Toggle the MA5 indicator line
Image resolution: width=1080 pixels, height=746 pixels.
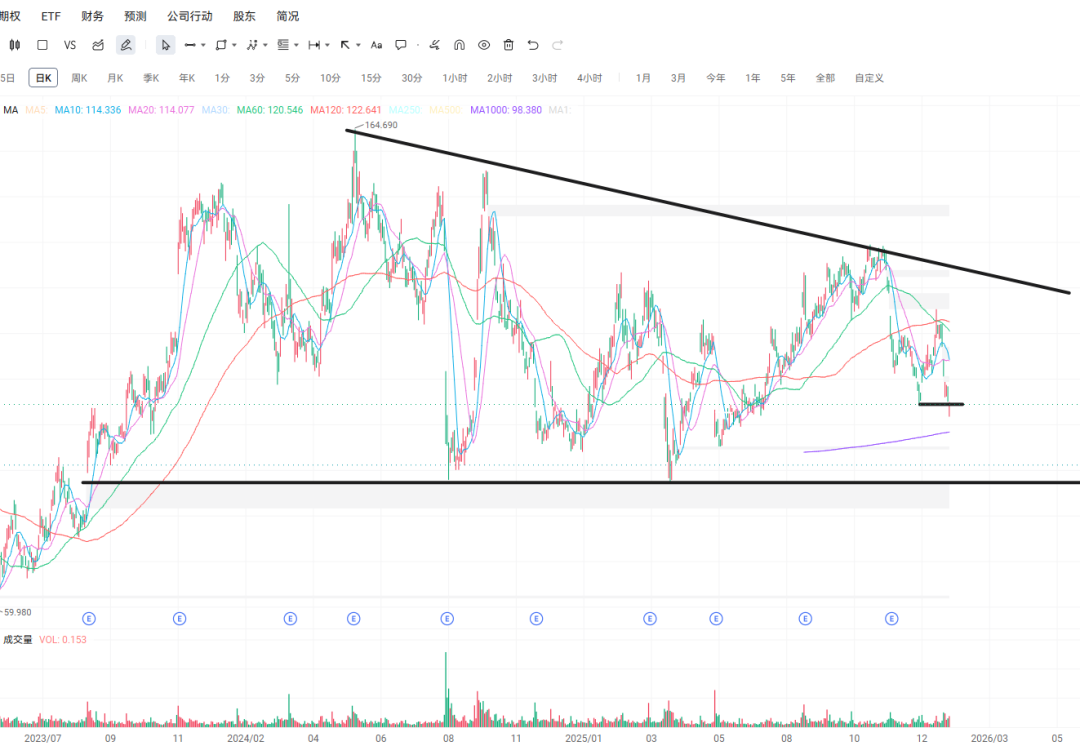click(x=37, y=110)
